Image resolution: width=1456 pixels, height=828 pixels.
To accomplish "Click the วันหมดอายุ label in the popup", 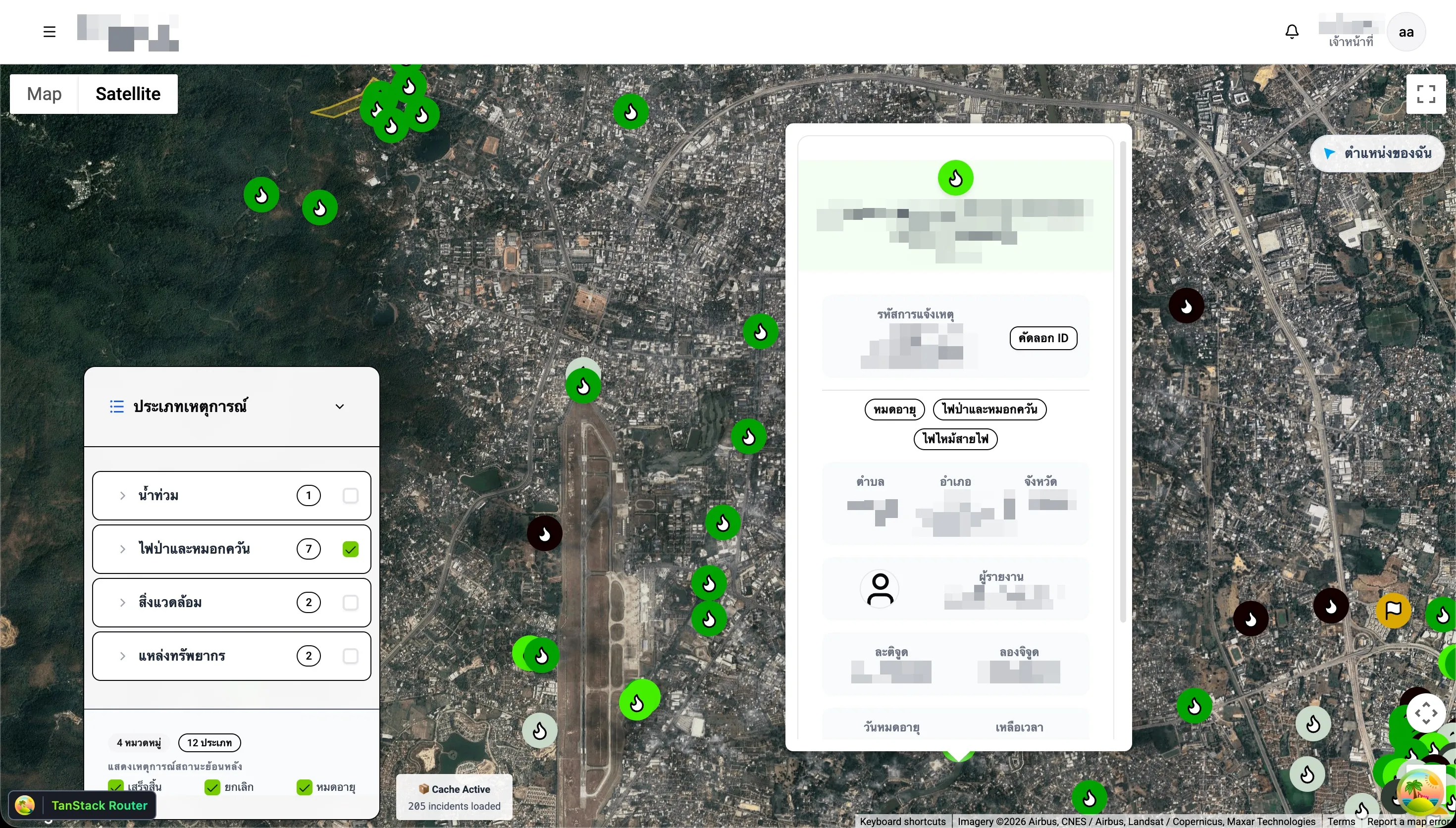I will point(891,727).
